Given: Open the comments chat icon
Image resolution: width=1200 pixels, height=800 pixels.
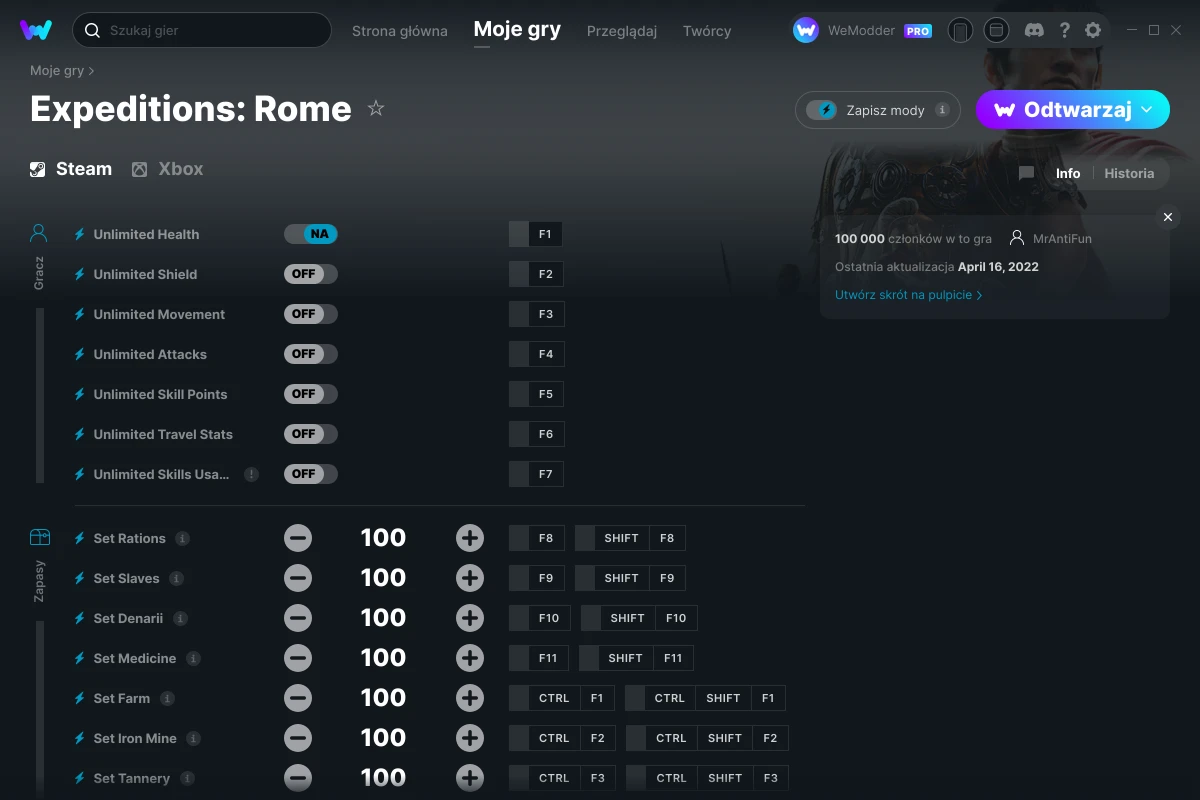Looking at the screenshot, I should point(1026,173).
